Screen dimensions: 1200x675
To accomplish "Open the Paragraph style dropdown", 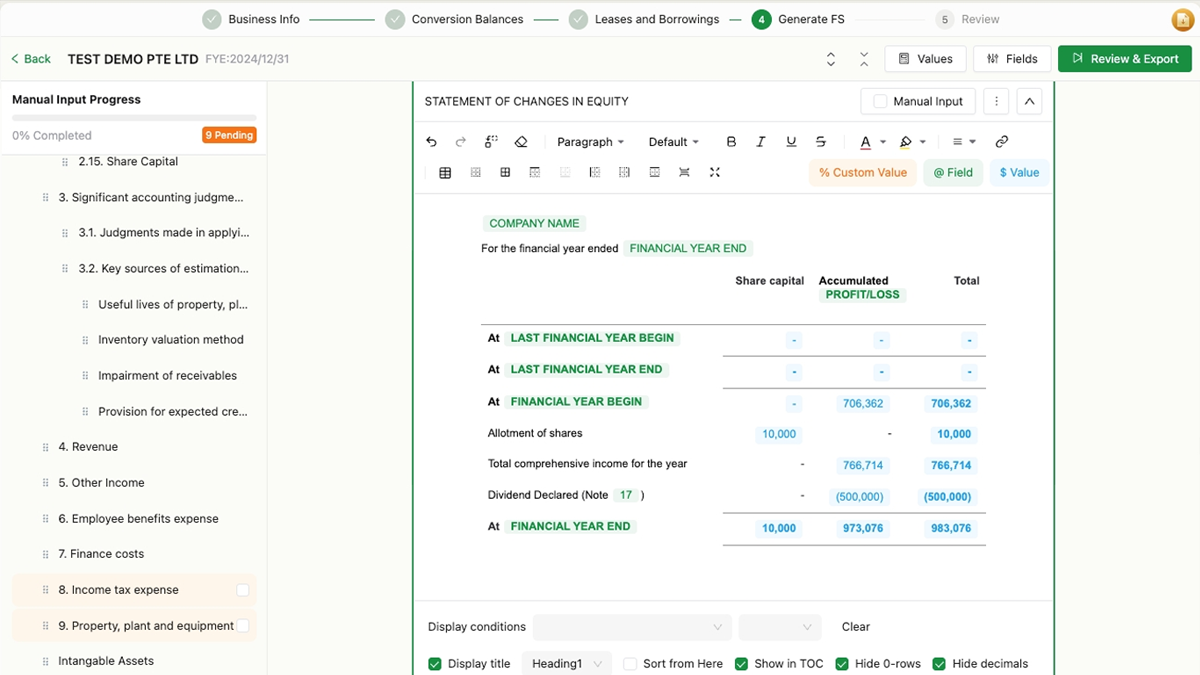I will 590,142.
